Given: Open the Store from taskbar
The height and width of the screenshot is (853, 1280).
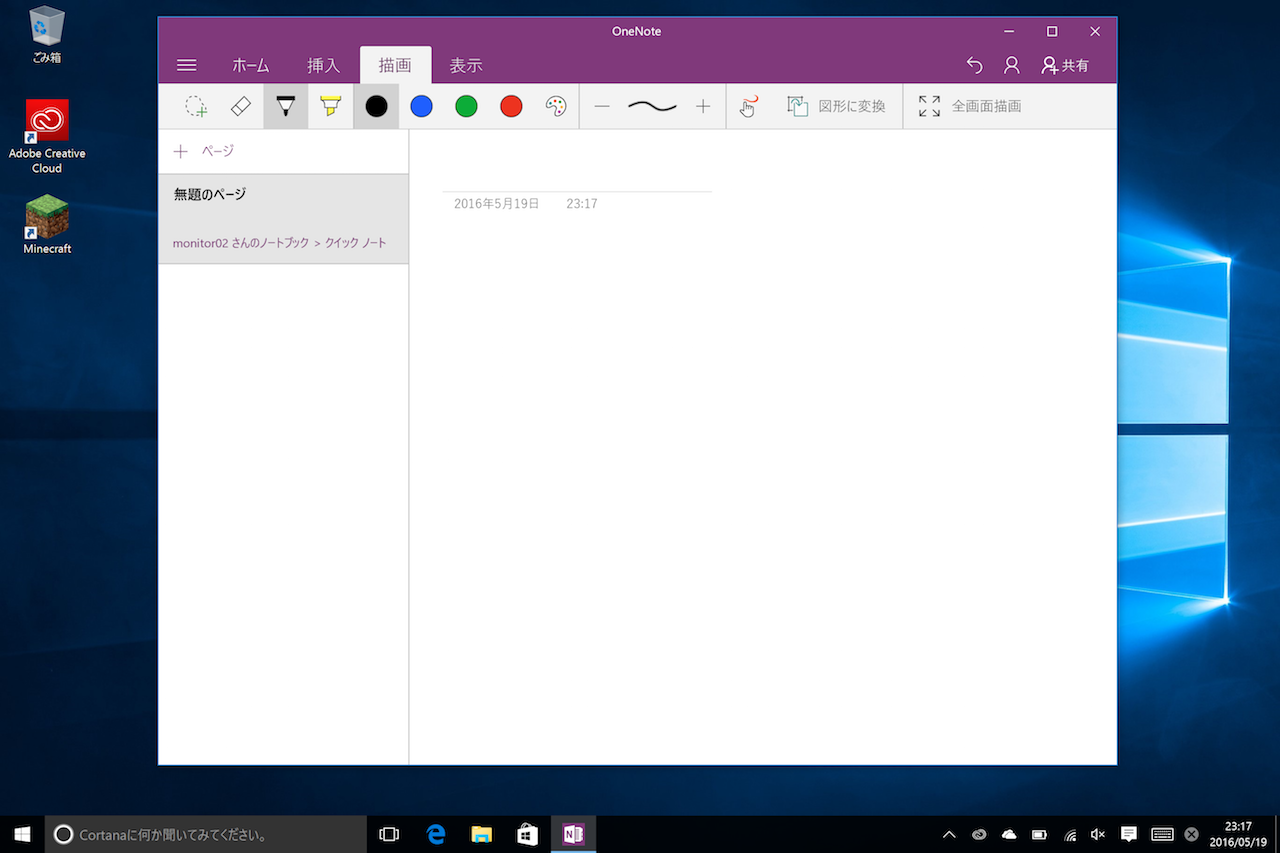Looking at the screenshot, I should [528, 834].
